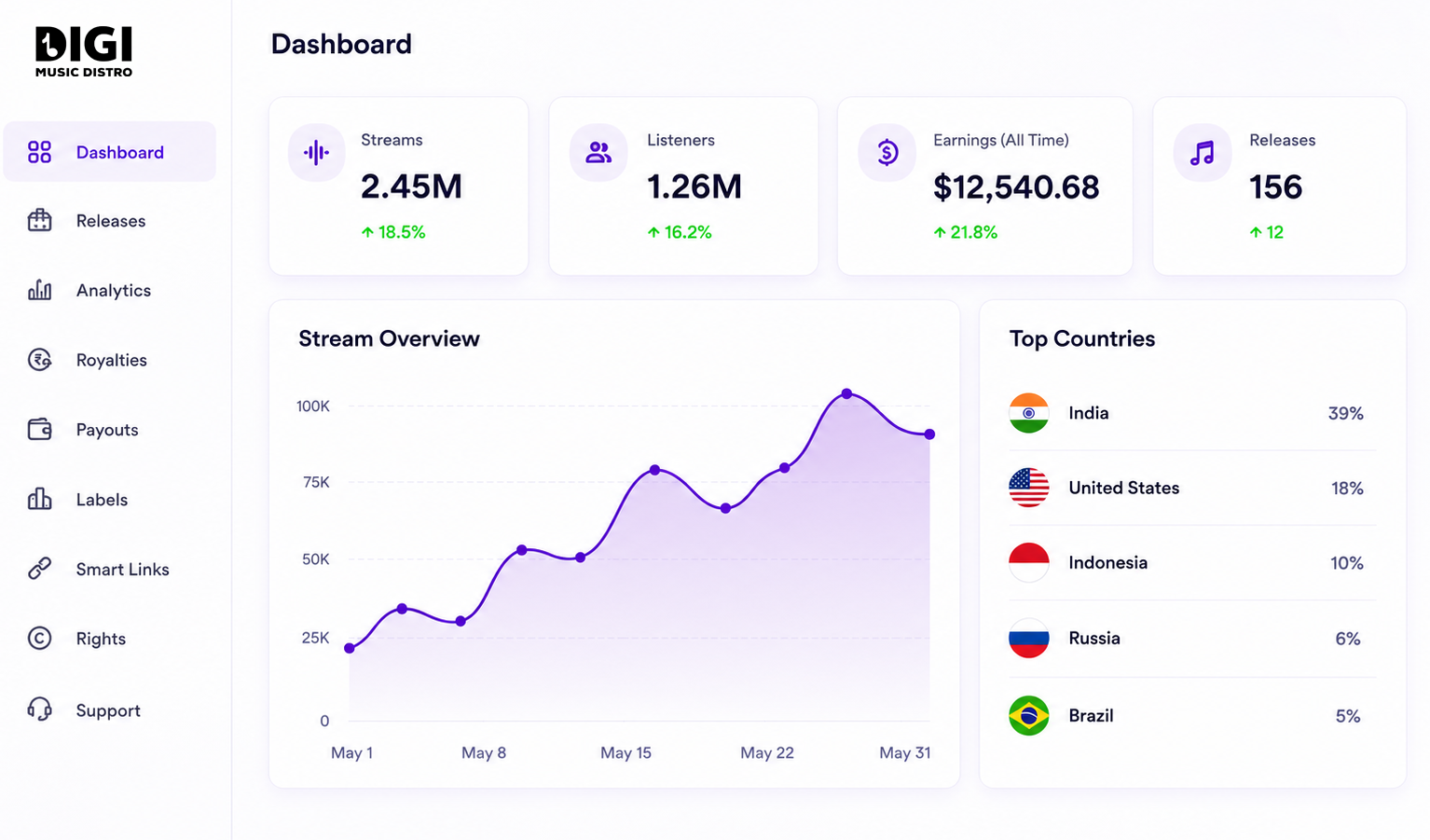
Task: Click the May 22 axis label
Action: point(767,752)
